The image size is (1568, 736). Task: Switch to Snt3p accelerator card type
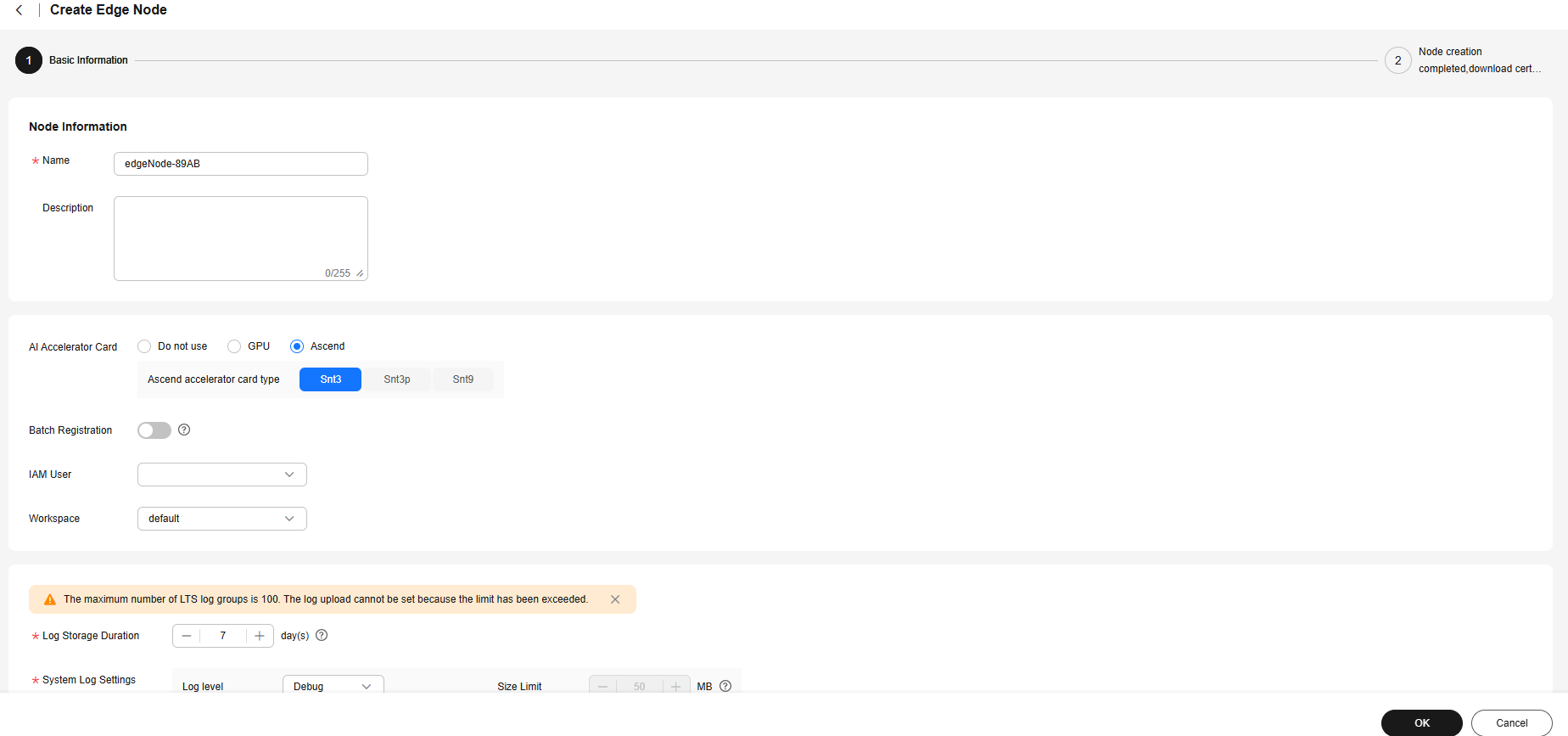coord(397,379)
